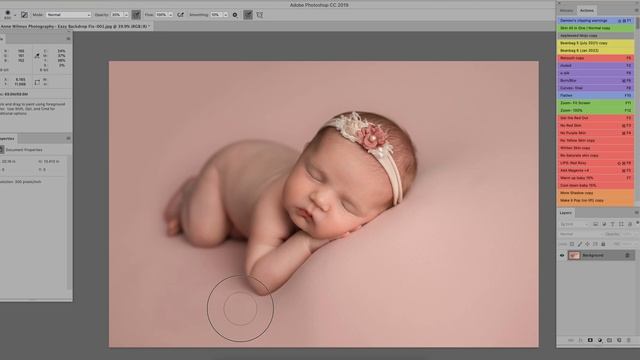Image resolution: width=640 pixels, height=360 pixels.
Task: Open the Opacity slider arrow
Action: 126,15
